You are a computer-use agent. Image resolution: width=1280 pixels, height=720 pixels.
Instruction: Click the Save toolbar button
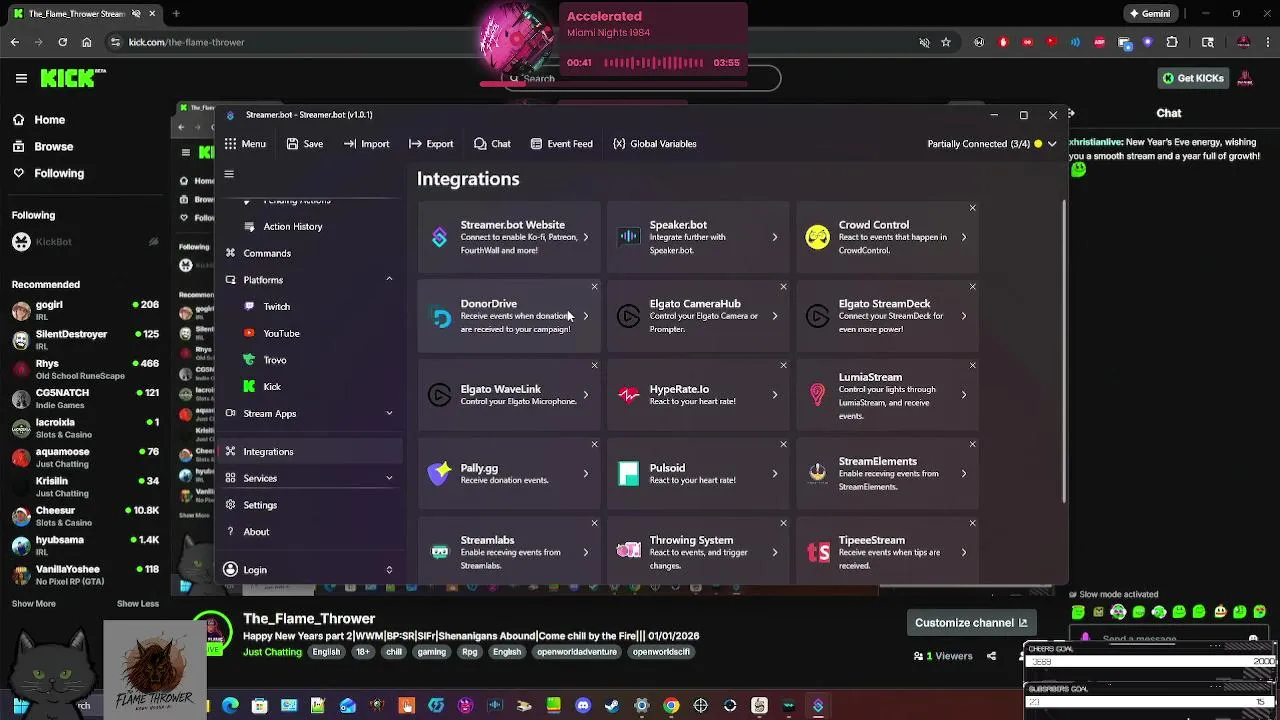(304, 144)
